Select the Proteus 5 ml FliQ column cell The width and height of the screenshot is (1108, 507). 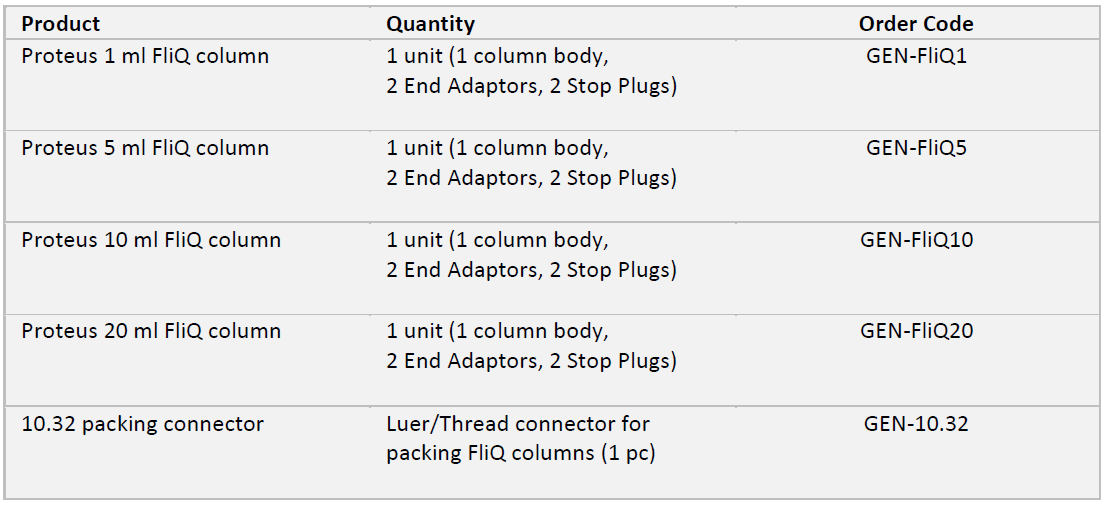click(x=145, y=148)
